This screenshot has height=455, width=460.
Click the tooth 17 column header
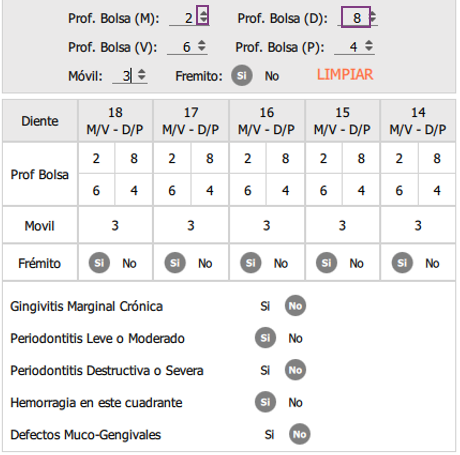point(191,121)
